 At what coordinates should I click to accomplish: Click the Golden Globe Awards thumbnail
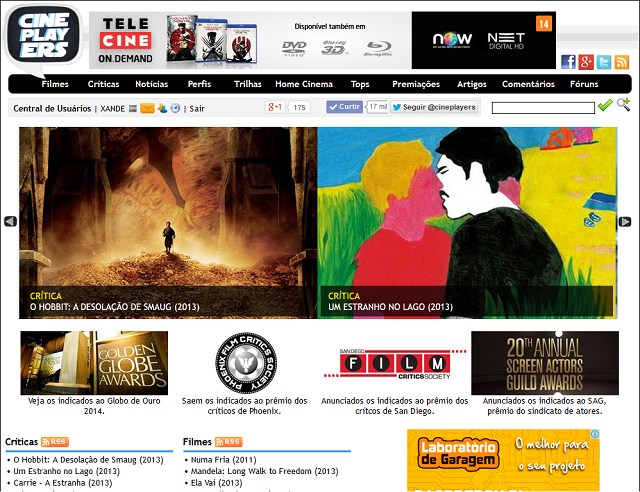tap(94, 363)
